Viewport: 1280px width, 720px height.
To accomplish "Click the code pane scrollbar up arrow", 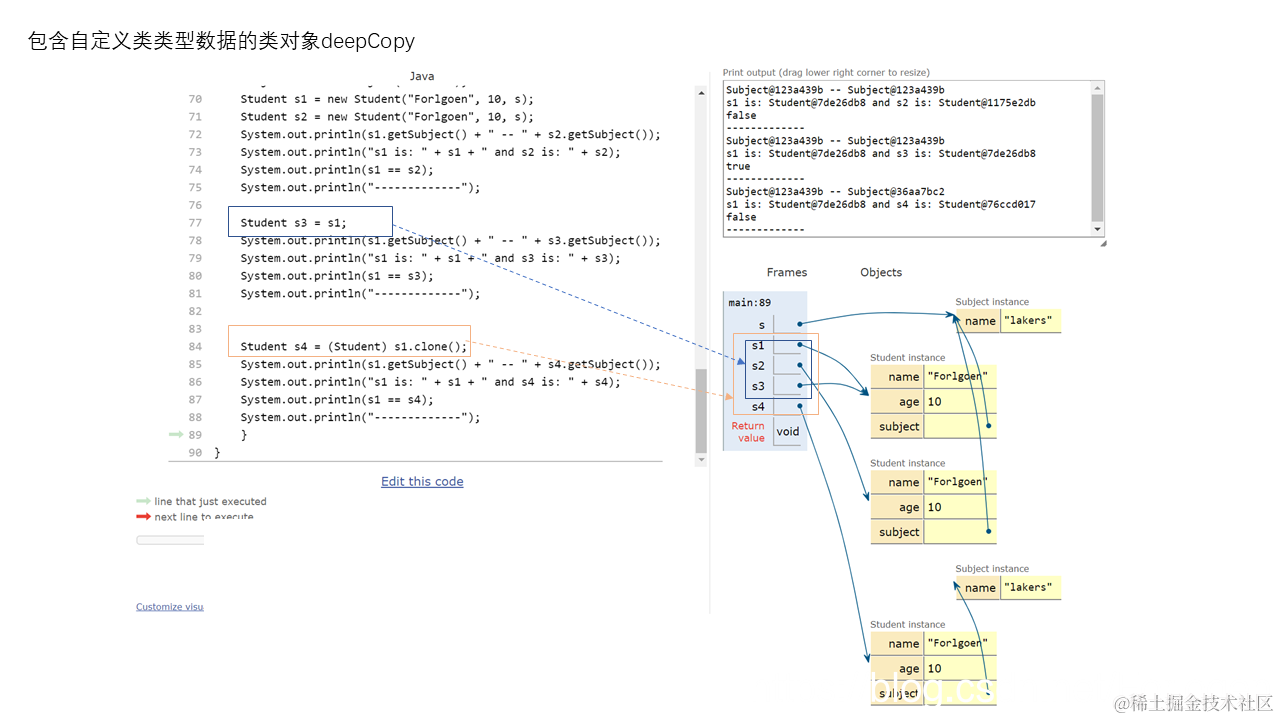I will [x=701, y=92].
